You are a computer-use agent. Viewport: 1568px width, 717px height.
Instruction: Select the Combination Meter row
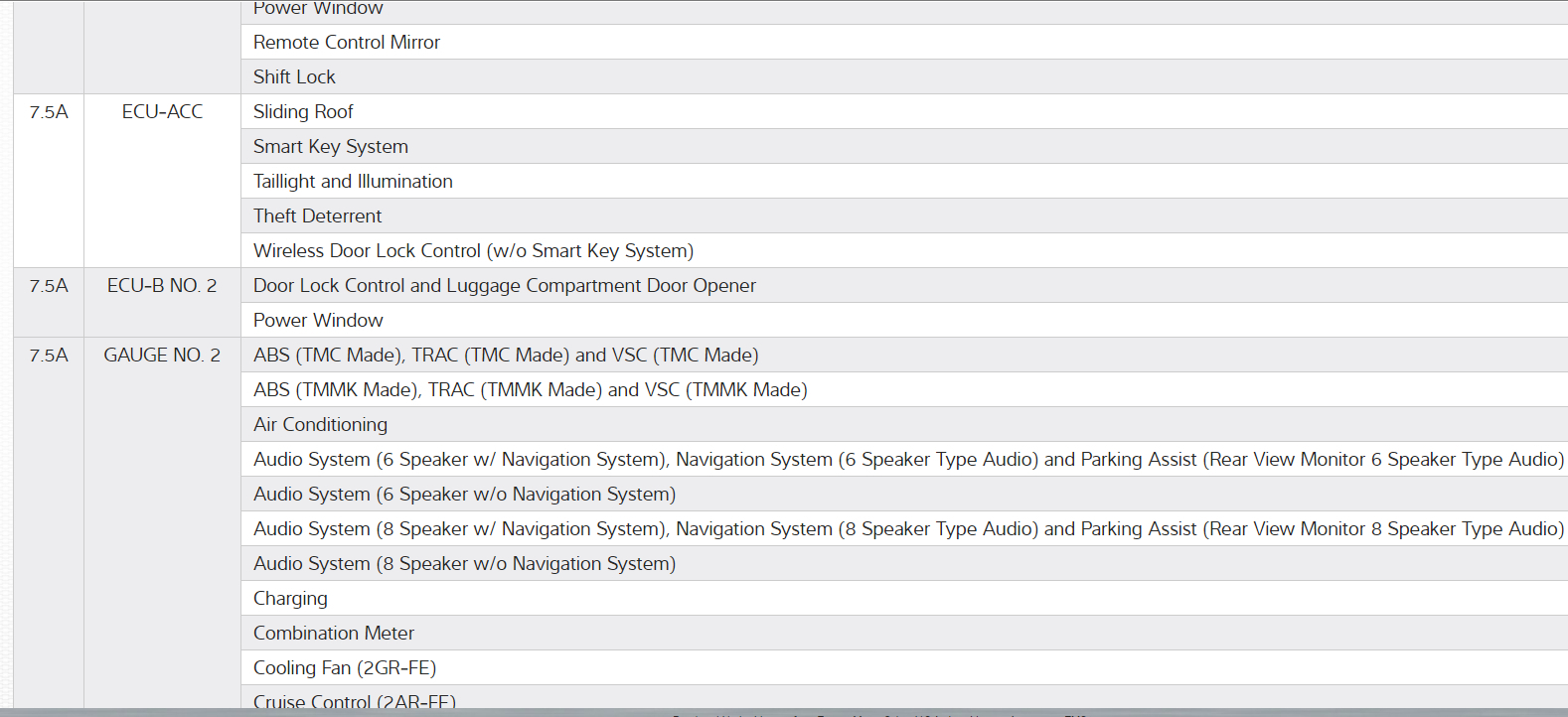point(333,633)
